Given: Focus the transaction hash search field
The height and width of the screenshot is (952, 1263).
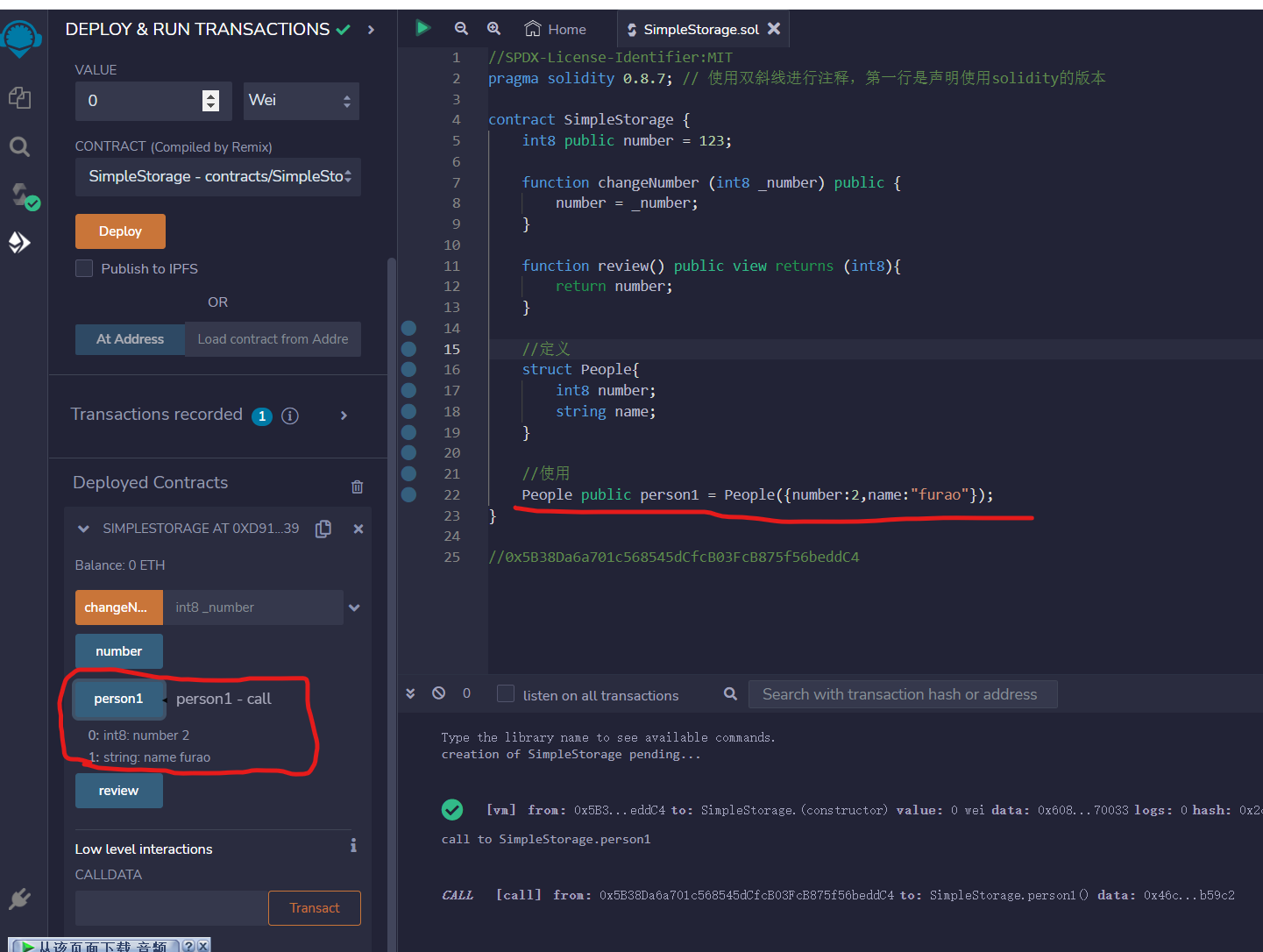Looking at the screenshot, I should coord(903,694).
